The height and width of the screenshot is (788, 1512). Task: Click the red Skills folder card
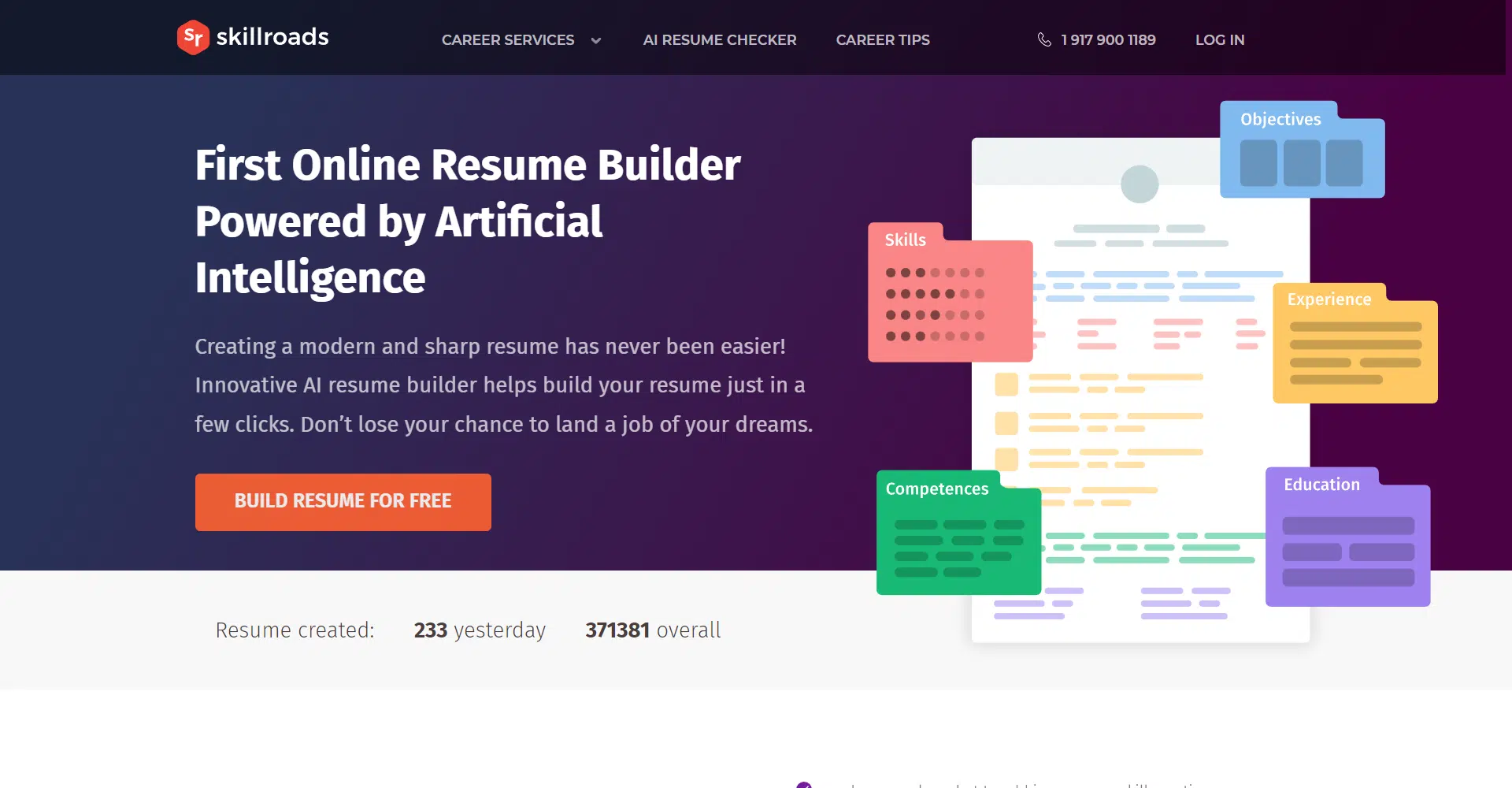tap(949, 294)
